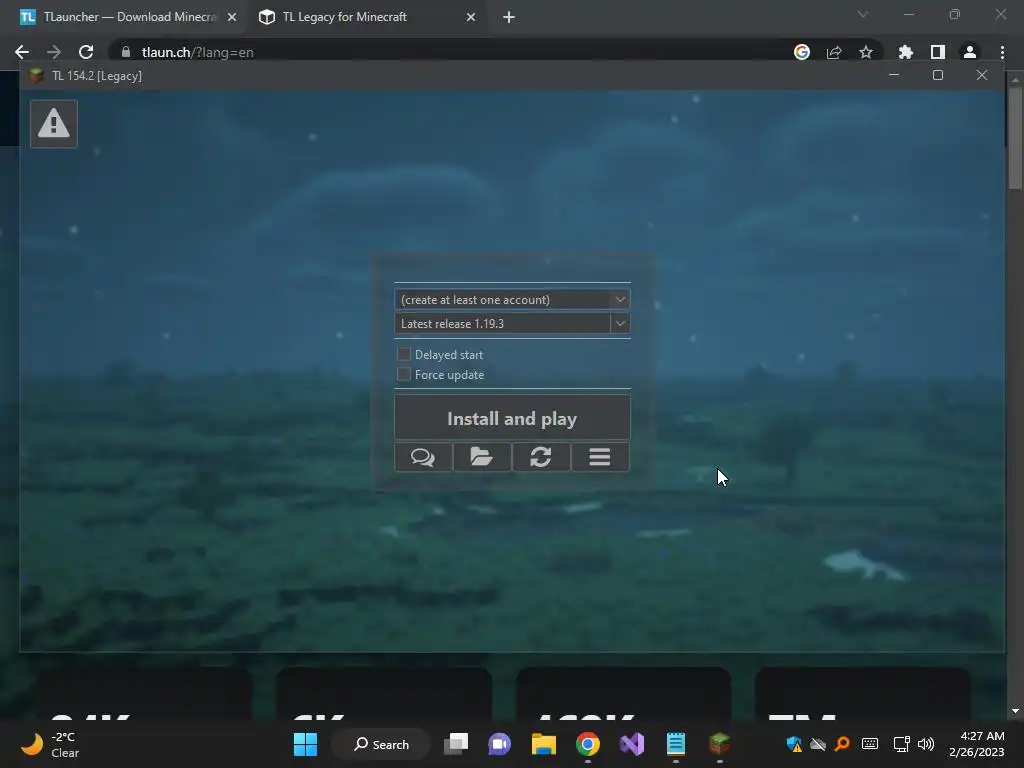Screen dimensions: 1024x768
Task: Open the clock showing 4:27 AM
Action: [x=976, y=744]
